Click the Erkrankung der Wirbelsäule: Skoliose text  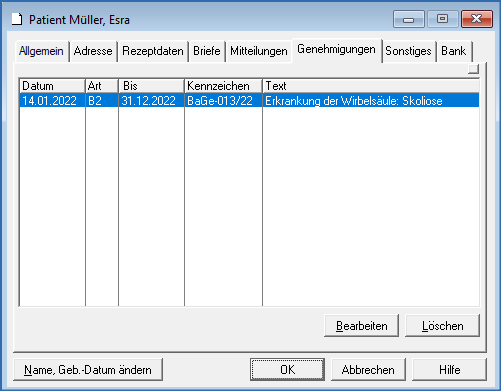(354, 101)
